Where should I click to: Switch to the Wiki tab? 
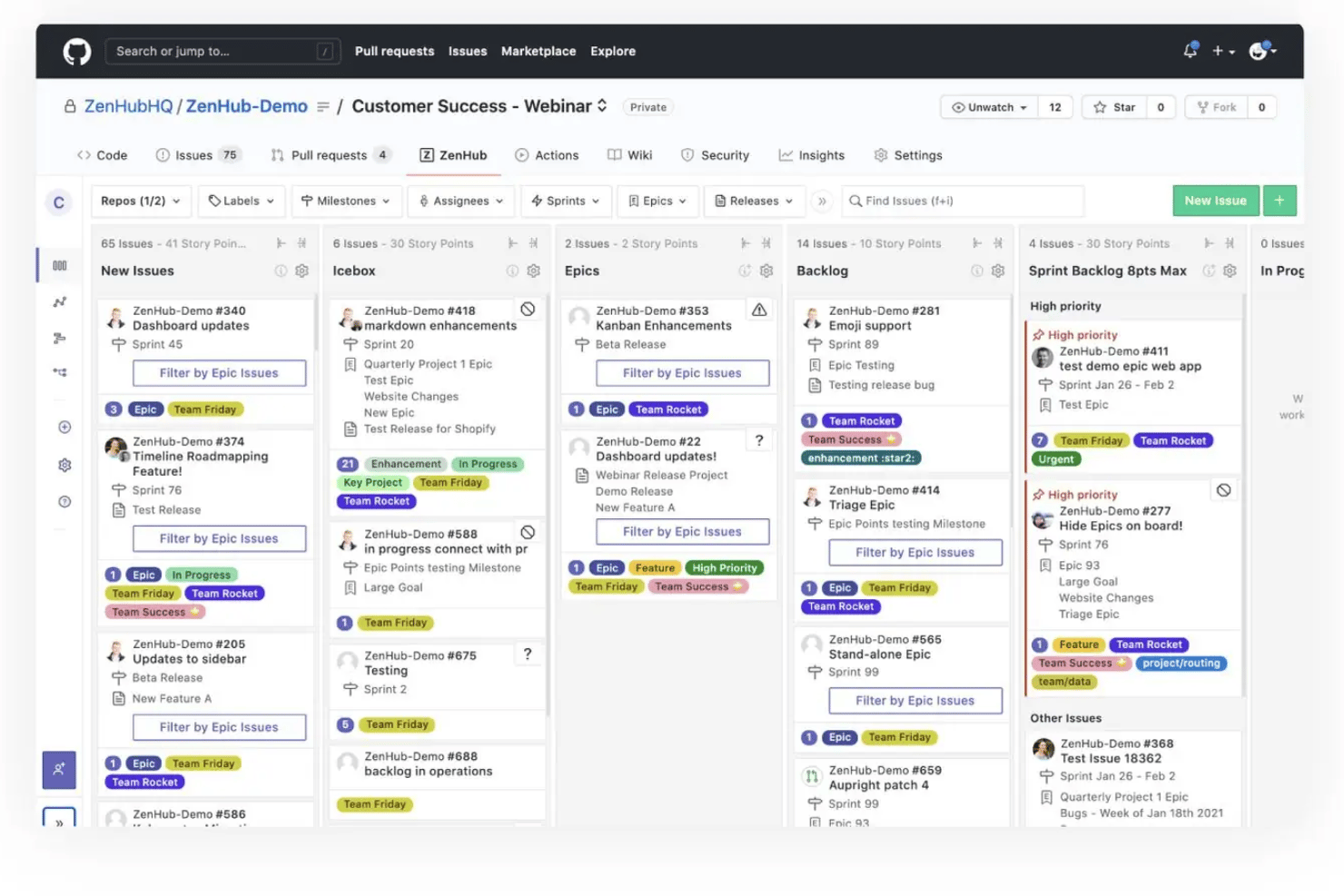point(629,155)
